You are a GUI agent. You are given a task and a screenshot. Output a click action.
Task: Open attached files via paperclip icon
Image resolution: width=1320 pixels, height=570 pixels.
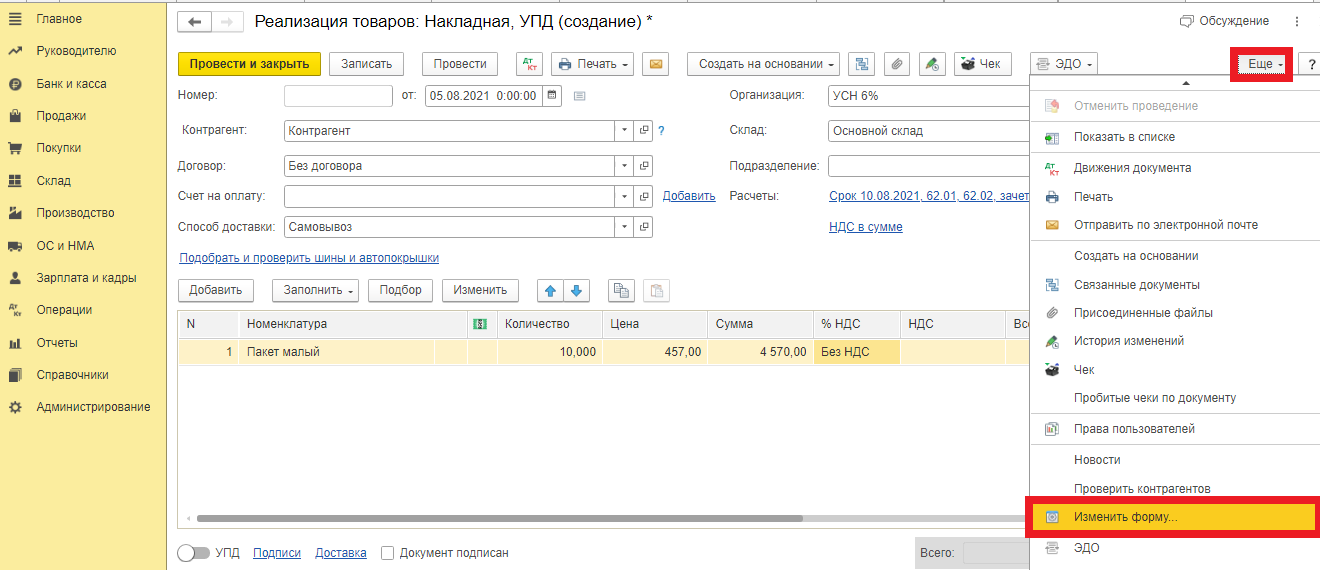click(897, 64)
